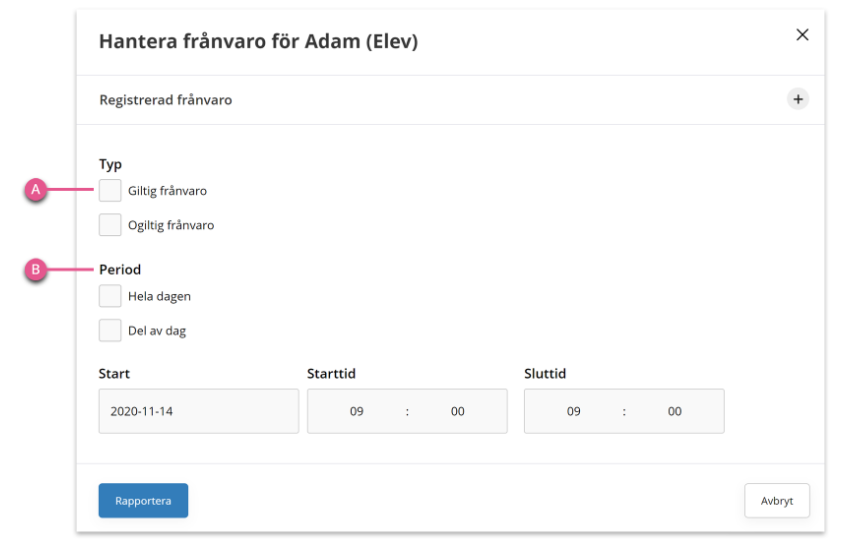Screen dimensions: 862x551
Task: Check the Giltig frånvaro checkbox
Action: pos(110,190)
